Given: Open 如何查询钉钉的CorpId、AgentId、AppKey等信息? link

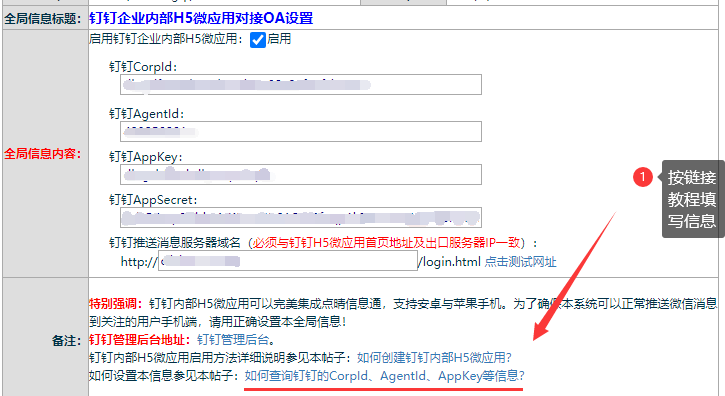Looking at the screenshot, I should [384, 376].
